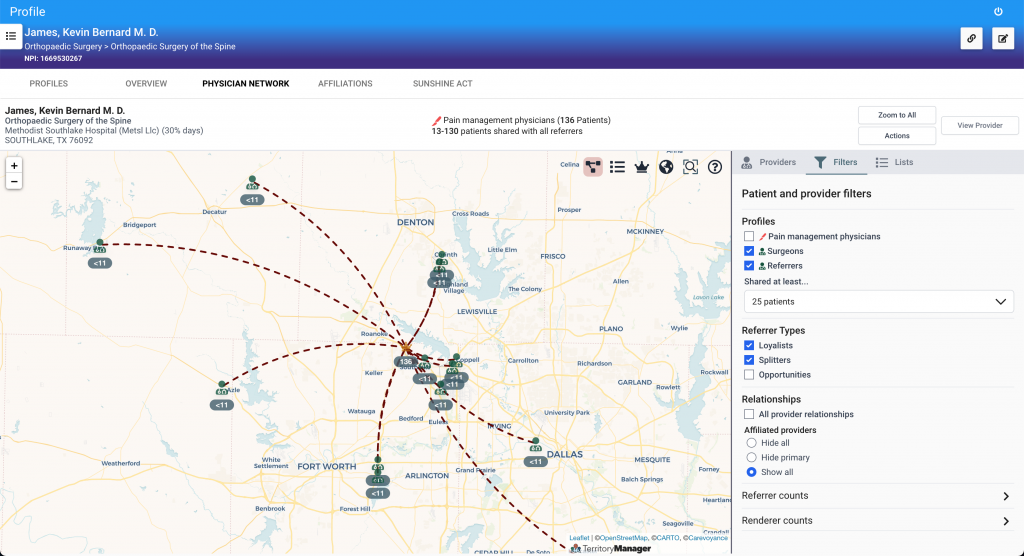
Task: Open the Actions button
Action: pos(897,136)
